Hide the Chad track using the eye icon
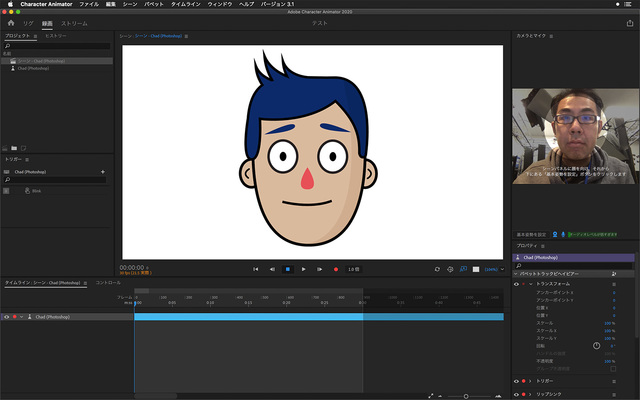This screenshot has width=640, height=400. point(6,316)
